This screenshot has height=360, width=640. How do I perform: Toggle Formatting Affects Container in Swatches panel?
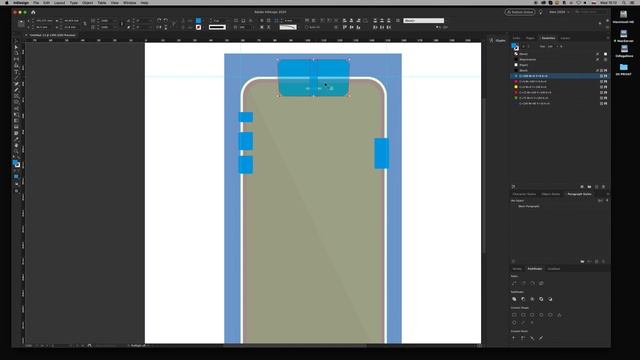pyautogui.click(x=523, y=47)
